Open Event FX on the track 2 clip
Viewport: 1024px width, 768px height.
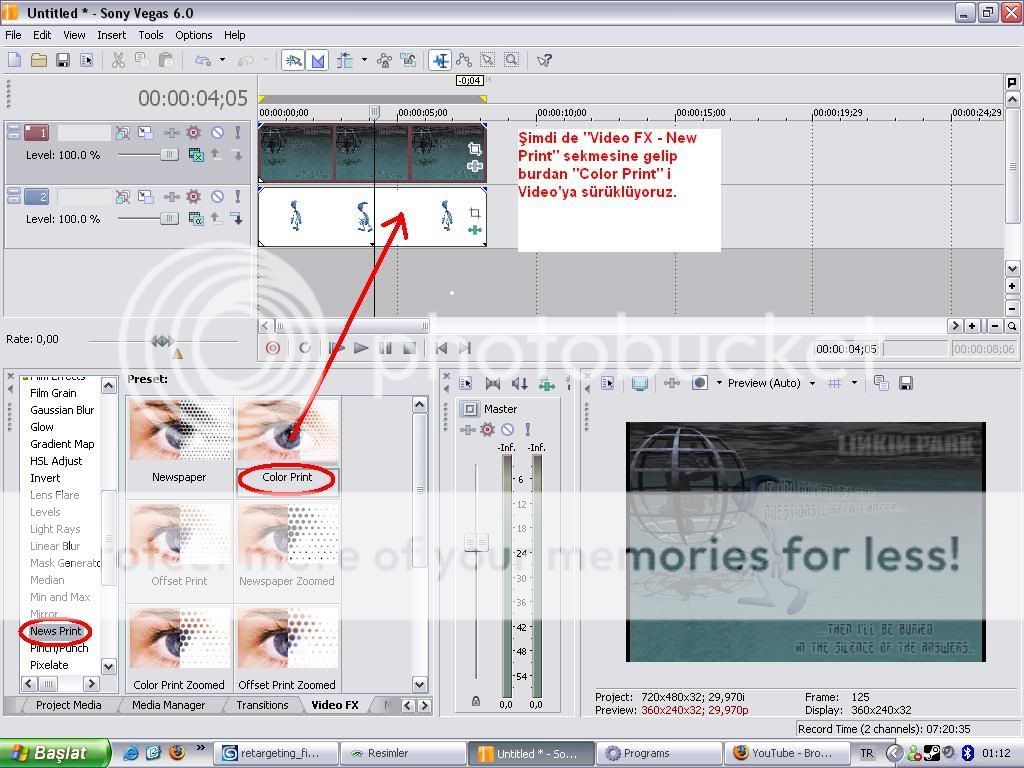pos(475,230)
